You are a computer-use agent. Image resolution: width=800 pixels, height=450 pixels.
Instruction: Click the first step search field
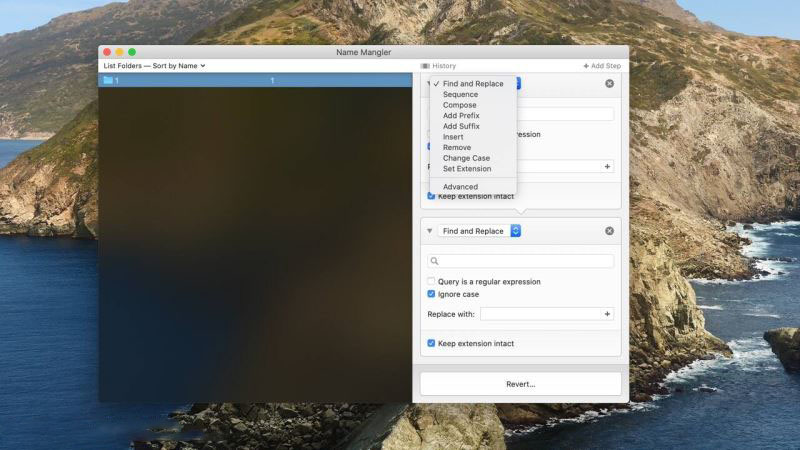[565, 114]
